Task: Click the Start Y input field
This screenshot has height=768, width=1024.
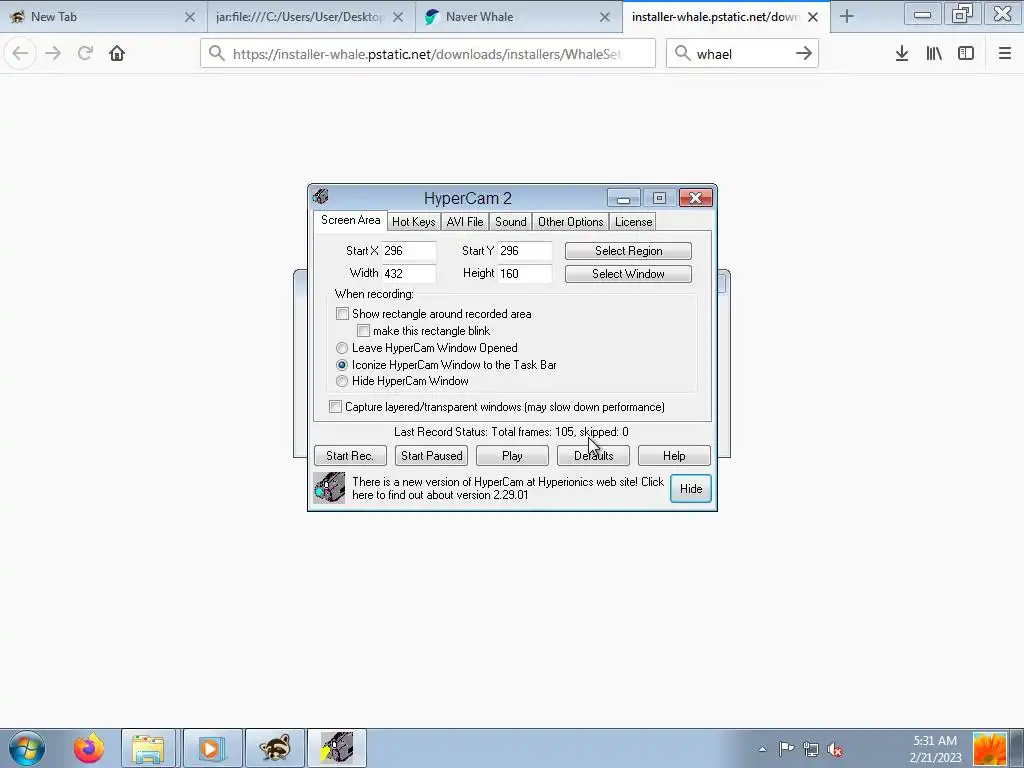Action: 525,251
